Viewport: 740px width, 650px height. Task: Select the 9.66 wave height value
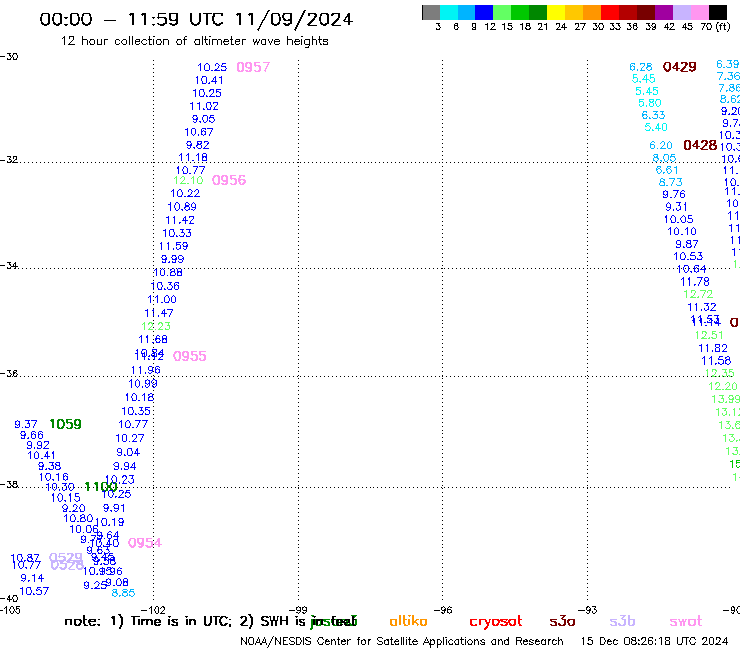pos(32,435)
